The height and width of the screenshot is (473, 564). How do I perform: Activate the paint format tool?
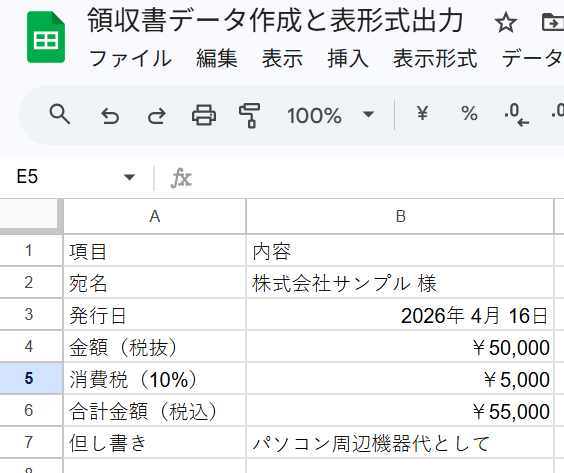click(x=250, y=115)
